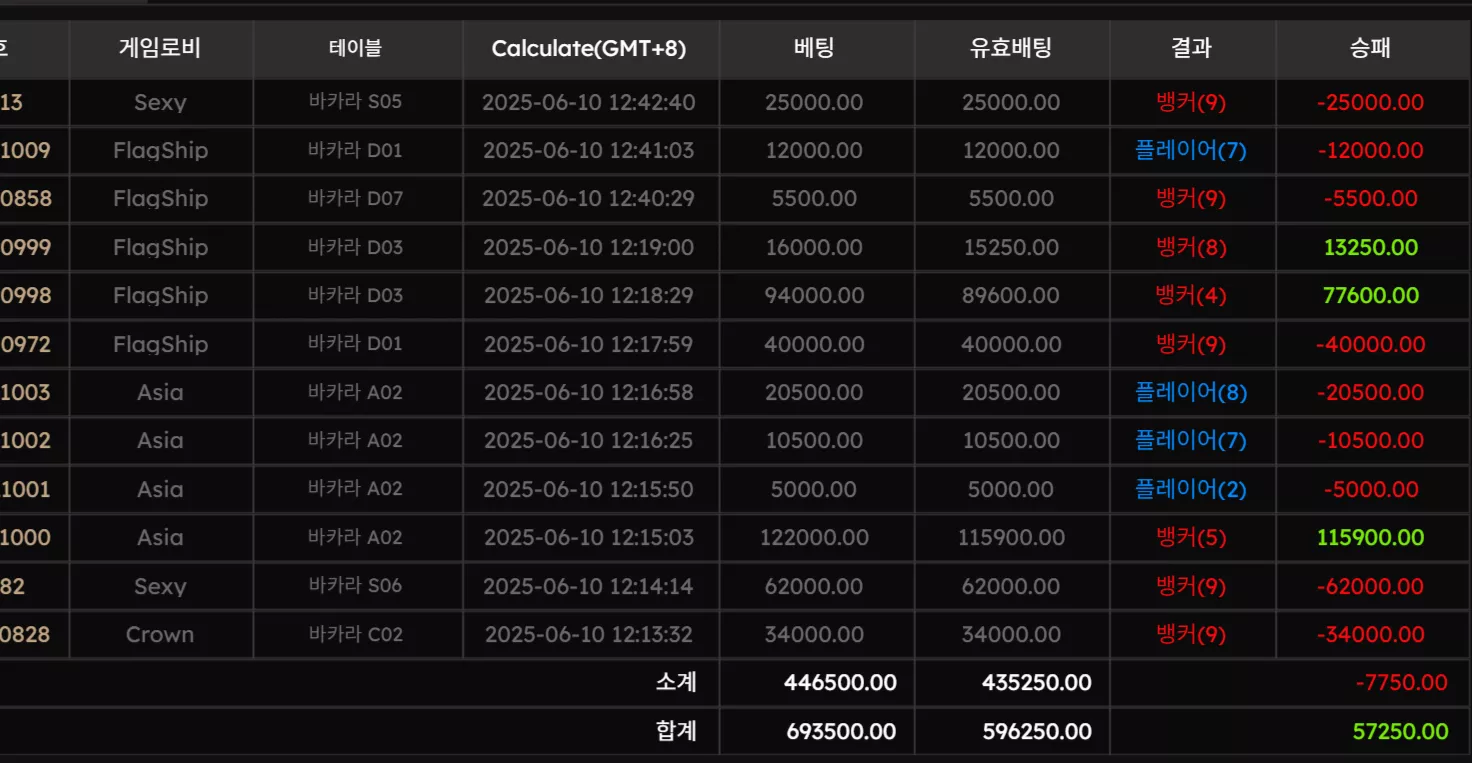The image size is (1472, 763).
Task: Click the 뱅커(4) result cell
Action: (x=1191, y=295)
